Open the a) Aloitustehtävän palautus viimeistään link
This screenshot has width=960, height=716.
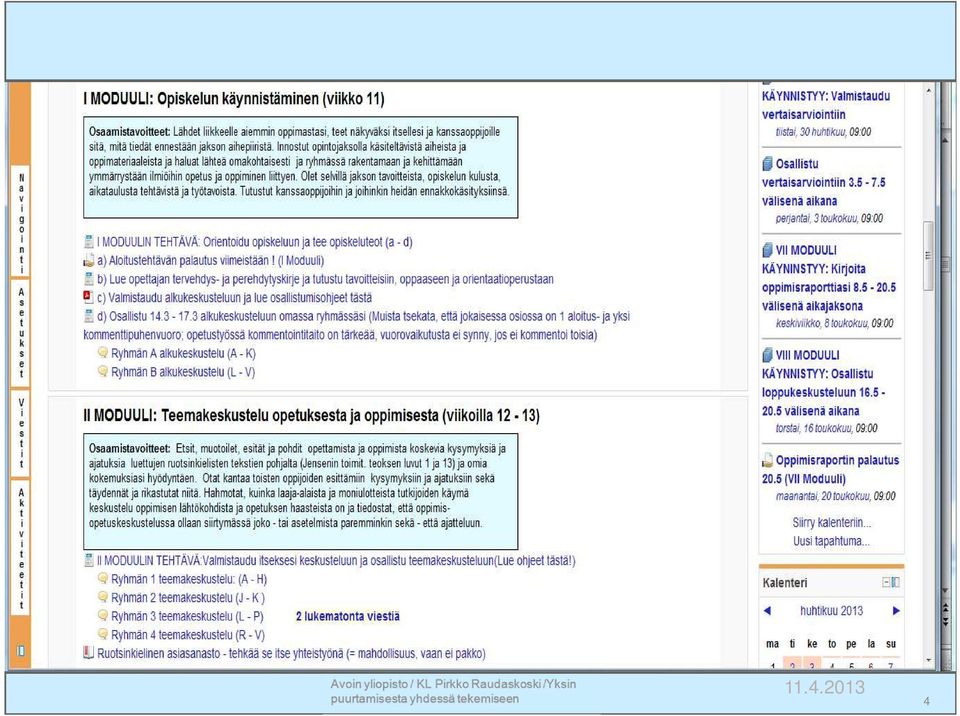pyautogui.click(x=211, y=261)
